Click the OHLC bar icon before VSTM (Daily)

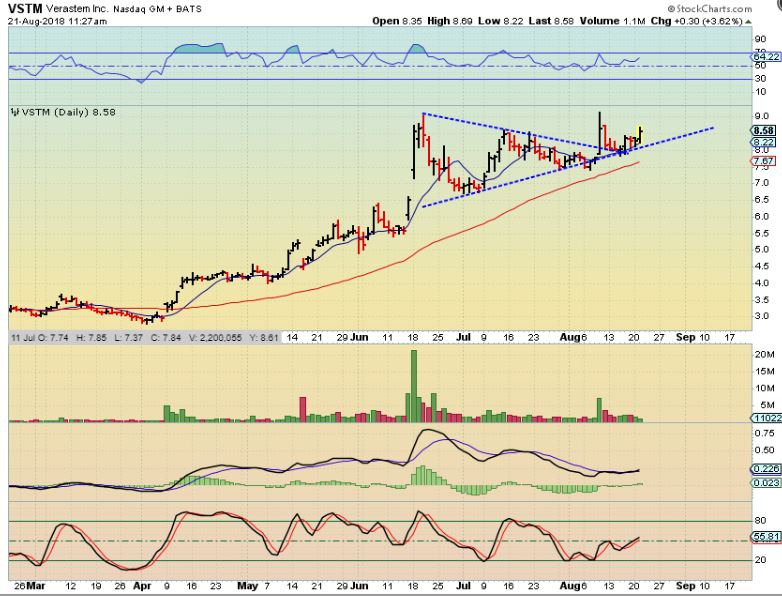15,112
